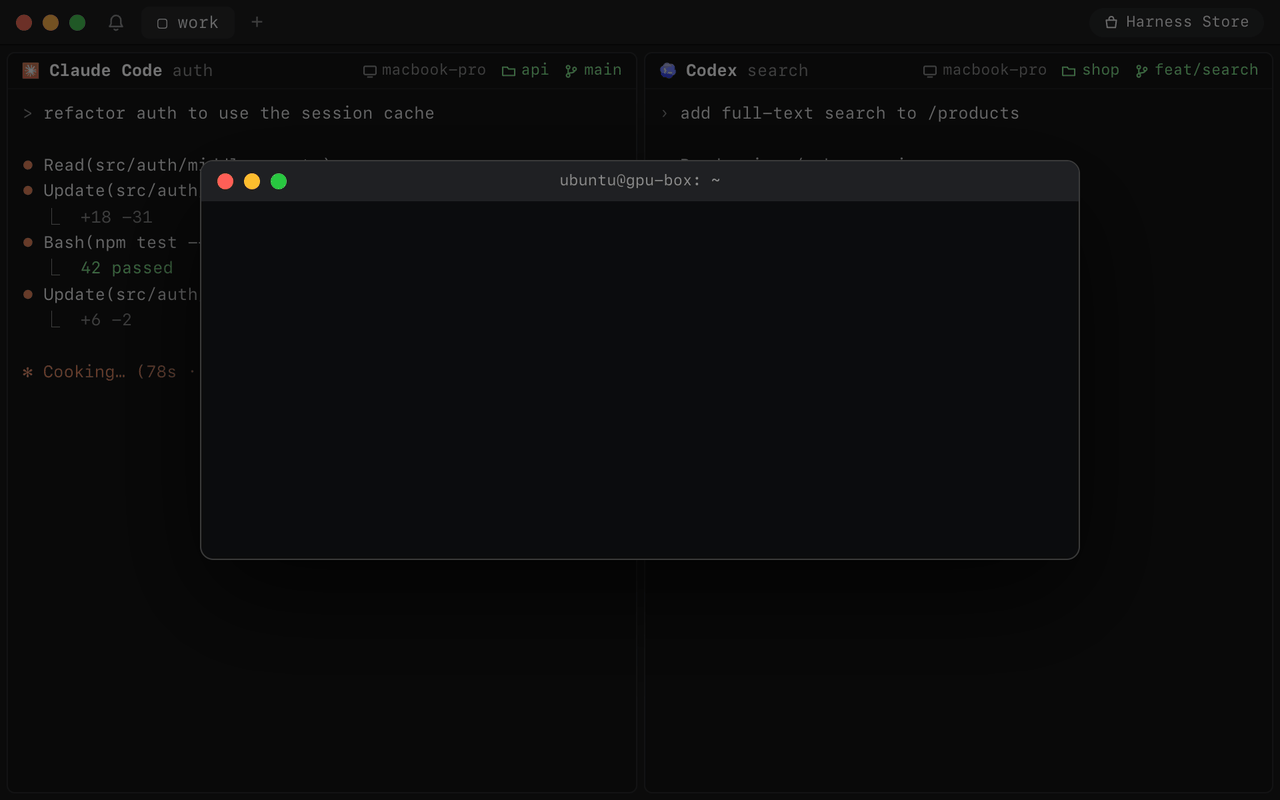The height and width of the screenshot is (800, 1280).
Task: Open the api folder label
Action: [x=525, y=70]
